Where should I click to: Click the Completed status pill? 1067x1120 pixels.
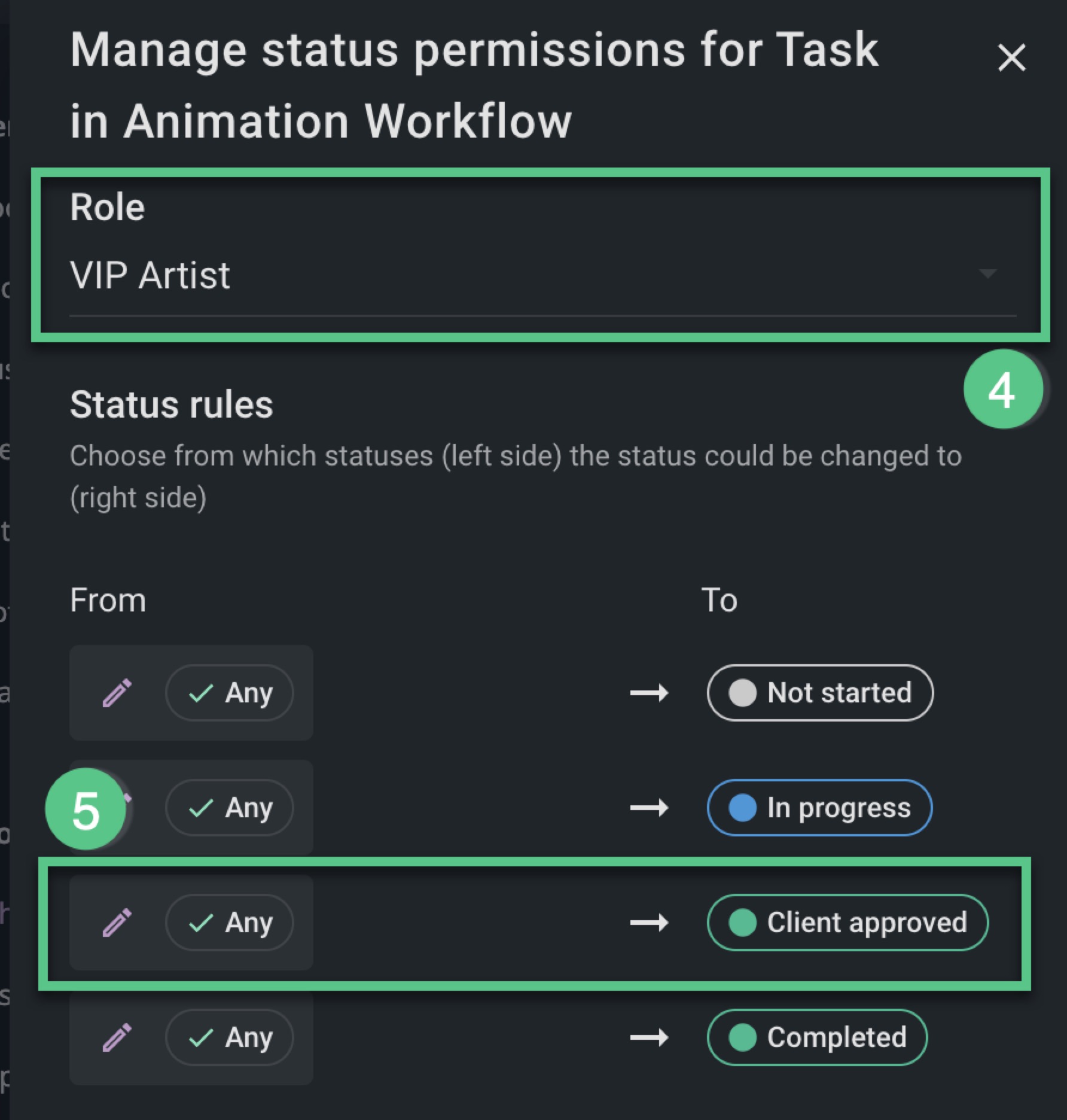(817, 1037)
